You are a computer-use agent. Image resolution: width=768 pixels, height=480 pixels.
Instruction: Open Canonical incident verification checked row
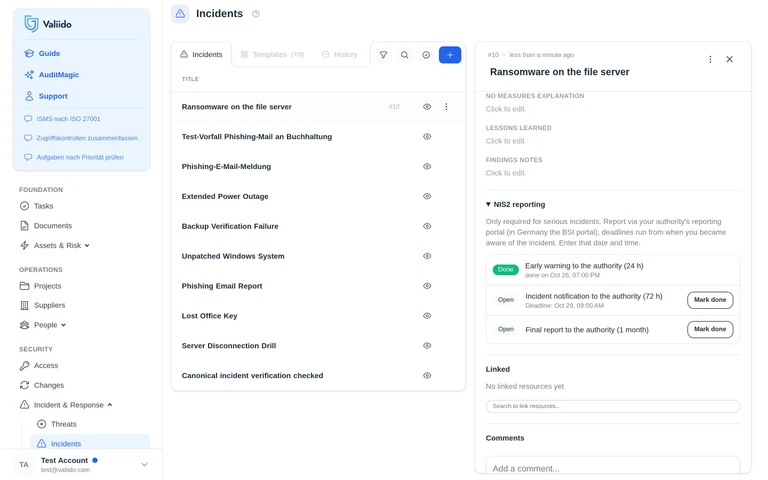tap(318, 376)
